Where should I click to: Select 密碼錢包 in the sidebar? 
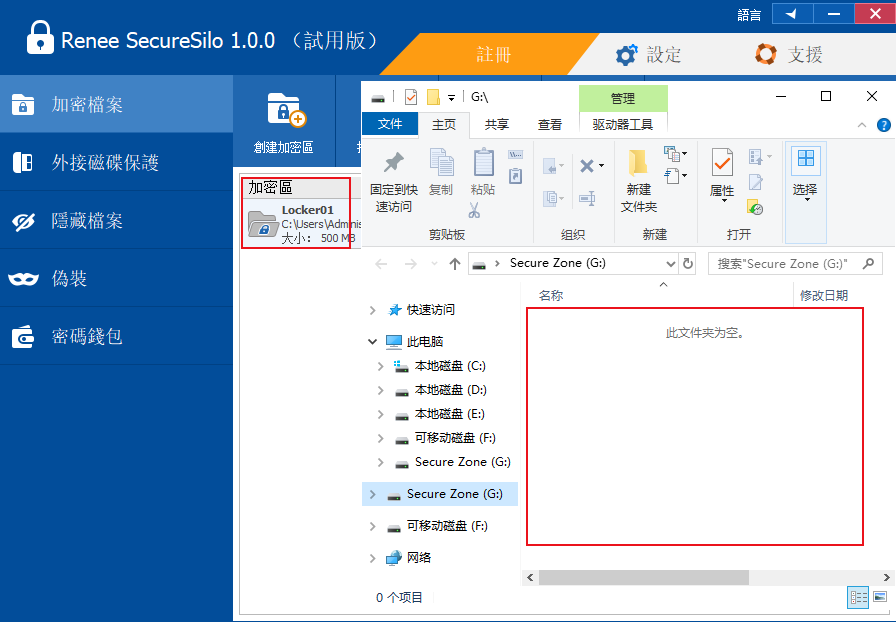pyautogui.click(x=117, y=336)
